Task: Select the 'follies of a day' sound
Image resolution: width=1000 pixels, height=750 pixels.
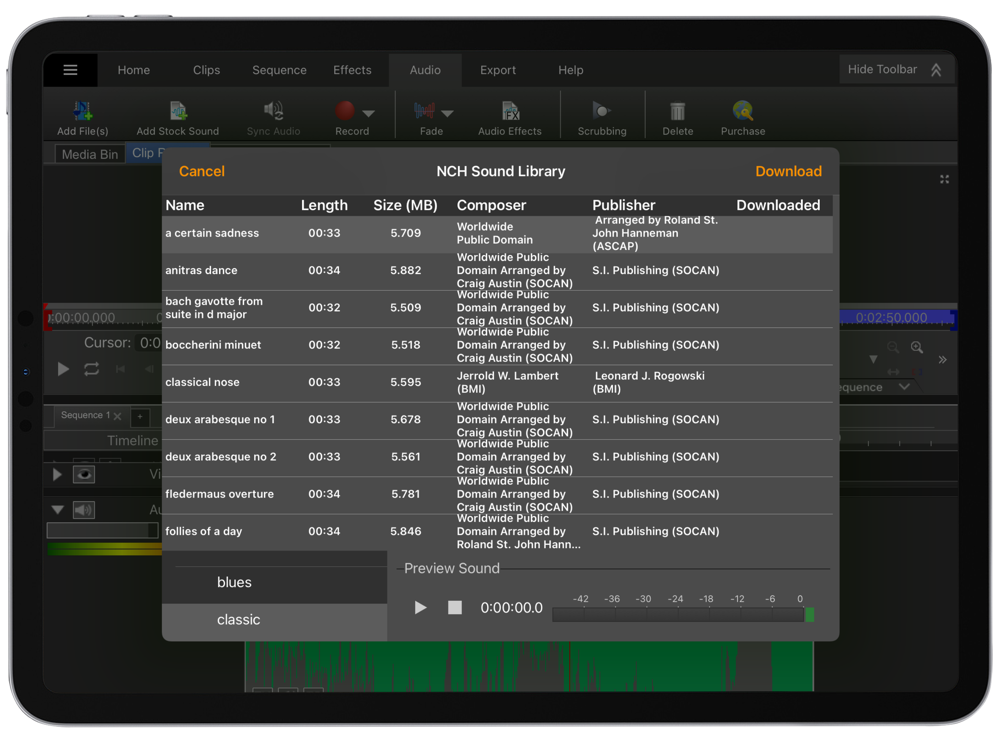Action: pyautogui.click(x=497, y=531)
